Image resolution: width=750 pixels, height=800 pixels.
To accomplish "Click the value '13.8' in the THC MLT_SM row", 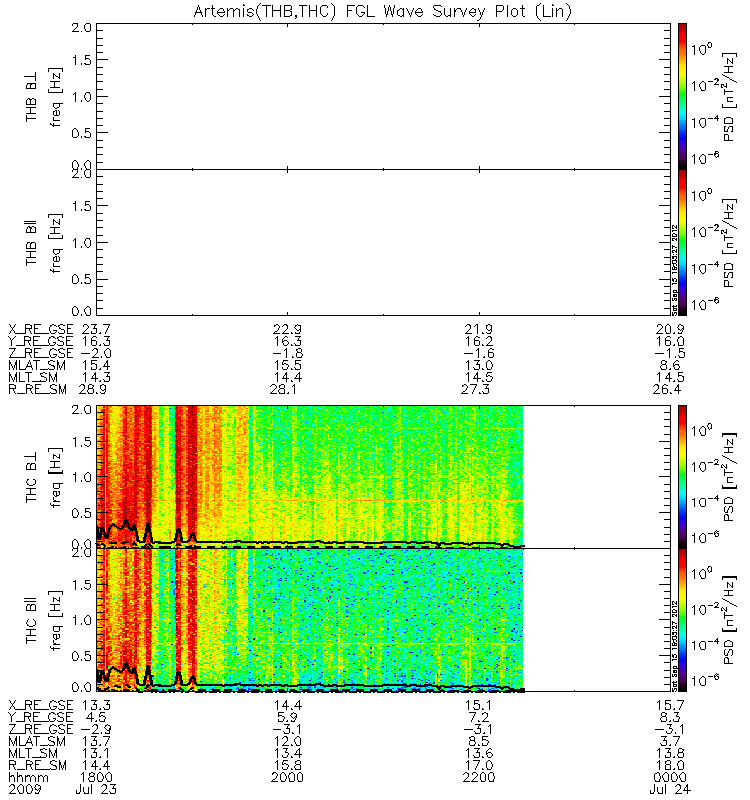I will pos(670,753).
